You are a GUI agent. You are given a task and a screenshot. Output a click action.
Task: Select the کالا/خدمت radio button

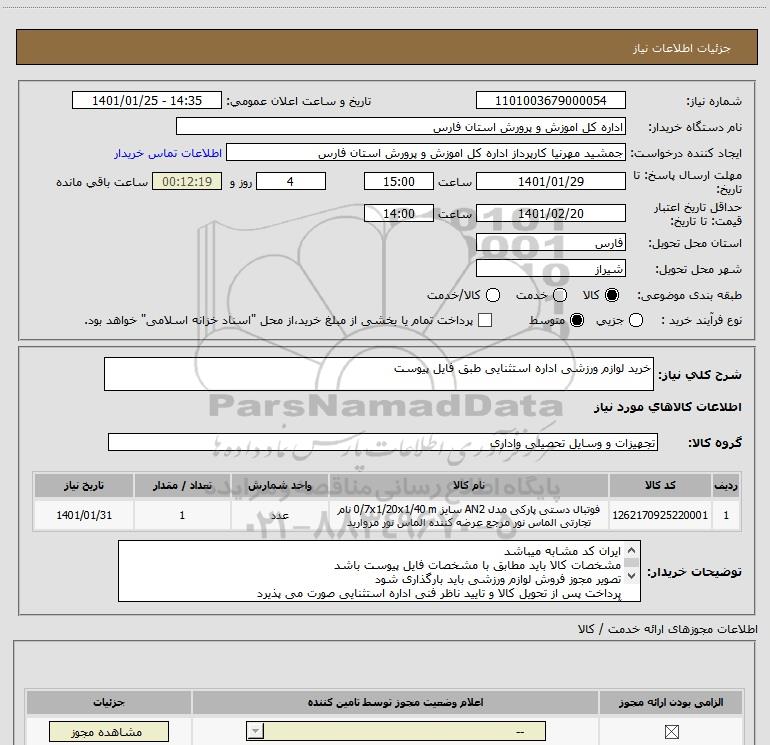tap(493, 295)
